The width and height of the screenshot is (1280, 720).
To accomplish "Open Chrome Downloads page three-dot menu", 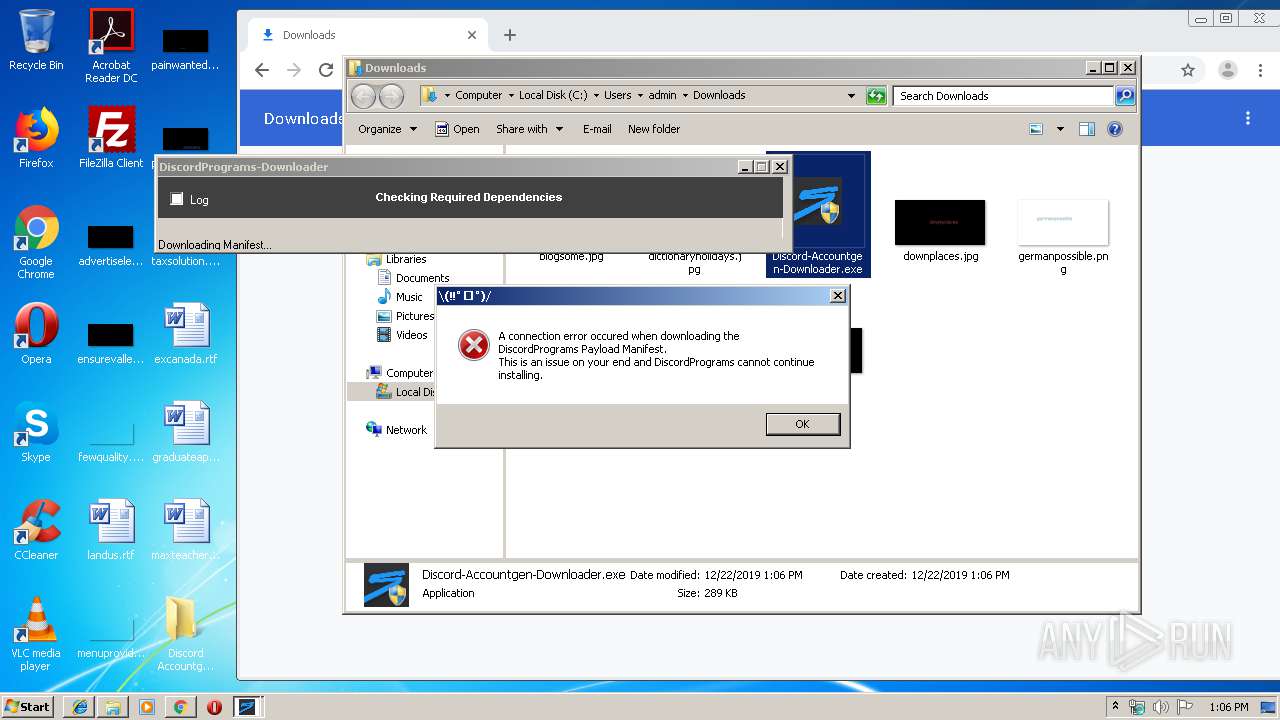I will [1248, 118].
